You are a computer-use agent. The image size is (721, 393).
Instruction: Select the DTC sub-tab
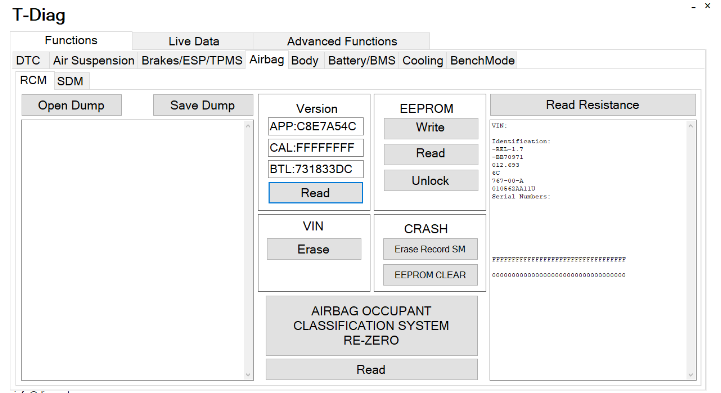28,61
